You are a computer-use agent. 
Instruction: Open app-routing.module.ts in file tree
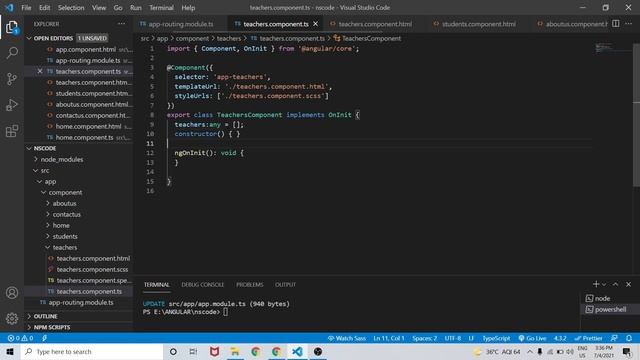pyautogui.click(x=81, y=303)
